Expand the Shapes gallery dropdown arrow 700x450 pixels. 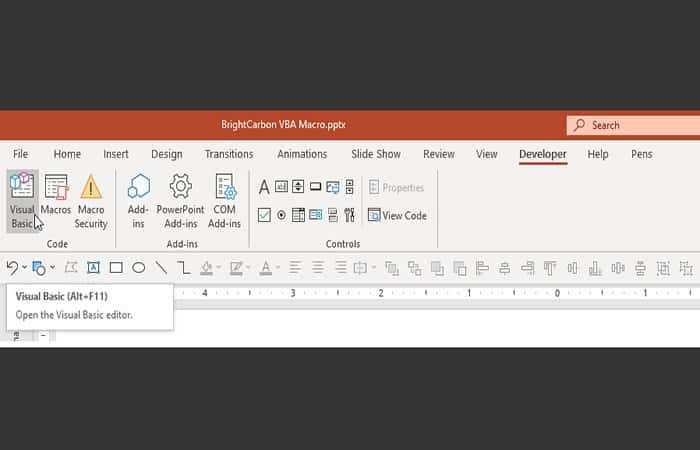pyautogui.click(x=53, y=268)
